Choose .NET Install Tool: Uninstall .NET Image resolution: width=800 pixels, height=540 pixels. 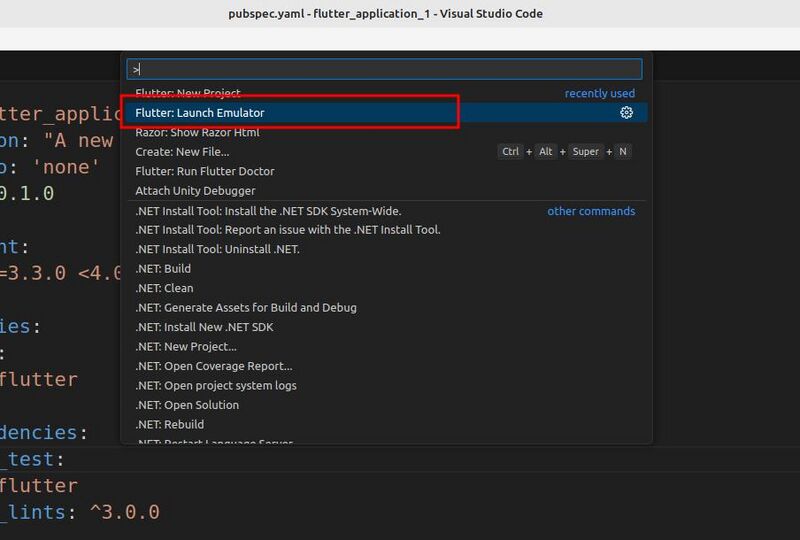click(x=386, y=249)
